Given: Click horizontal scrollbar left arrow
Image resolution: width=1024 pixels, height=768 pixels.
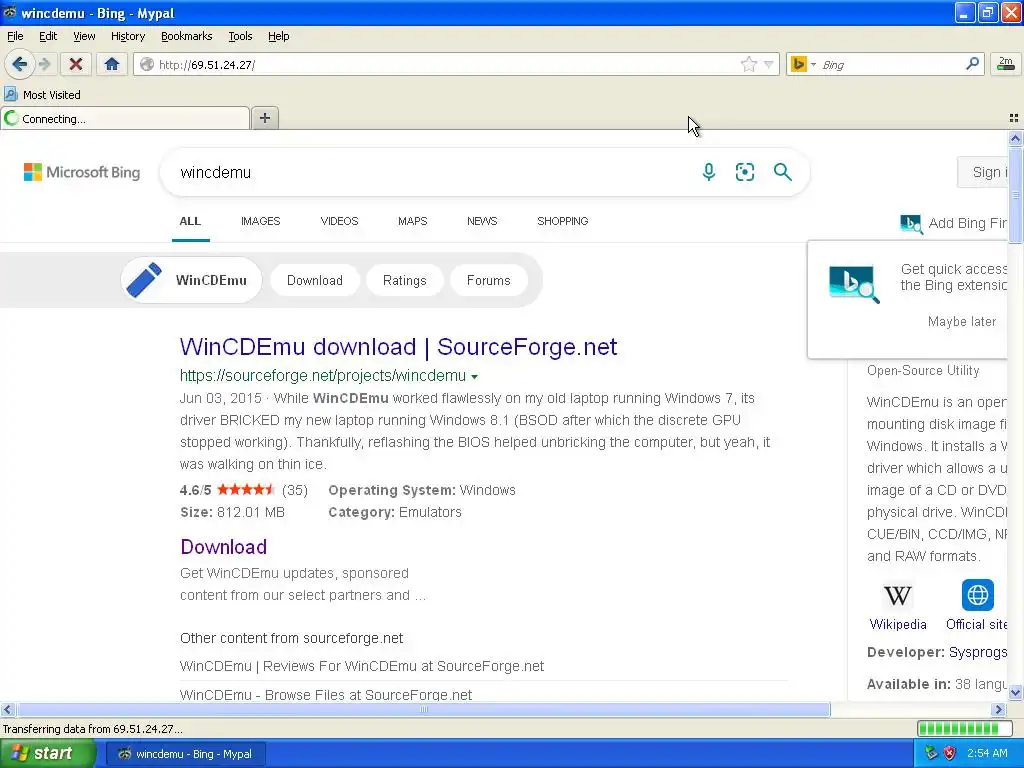Looking at the screenshot, I should pyautogui.click(x=7, y=709).
